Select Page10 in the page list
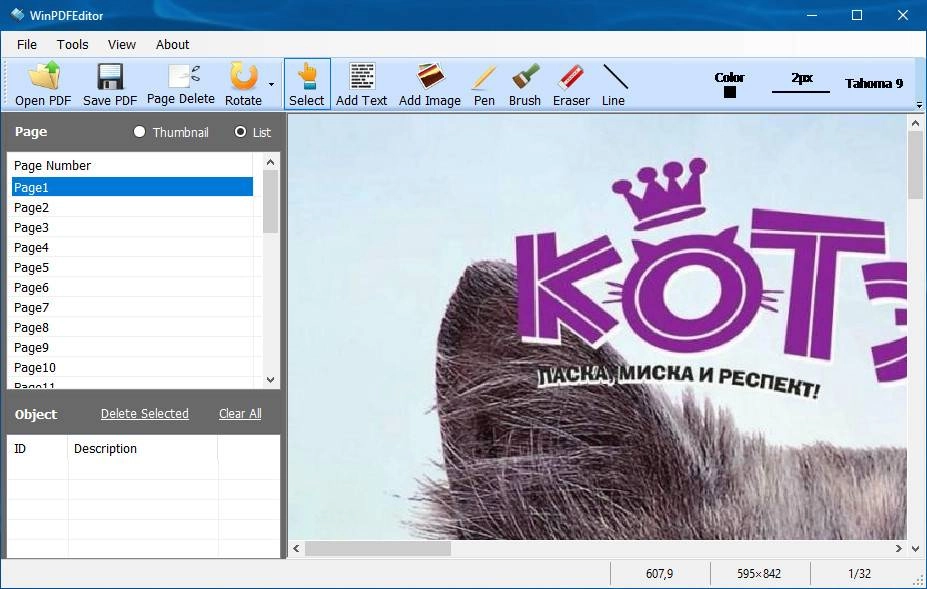 [132, 368]
